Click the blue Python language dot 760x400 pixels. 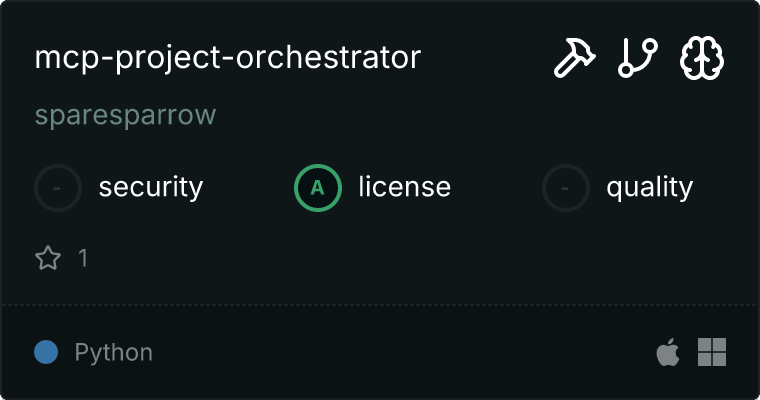click(x=45, y=352)
